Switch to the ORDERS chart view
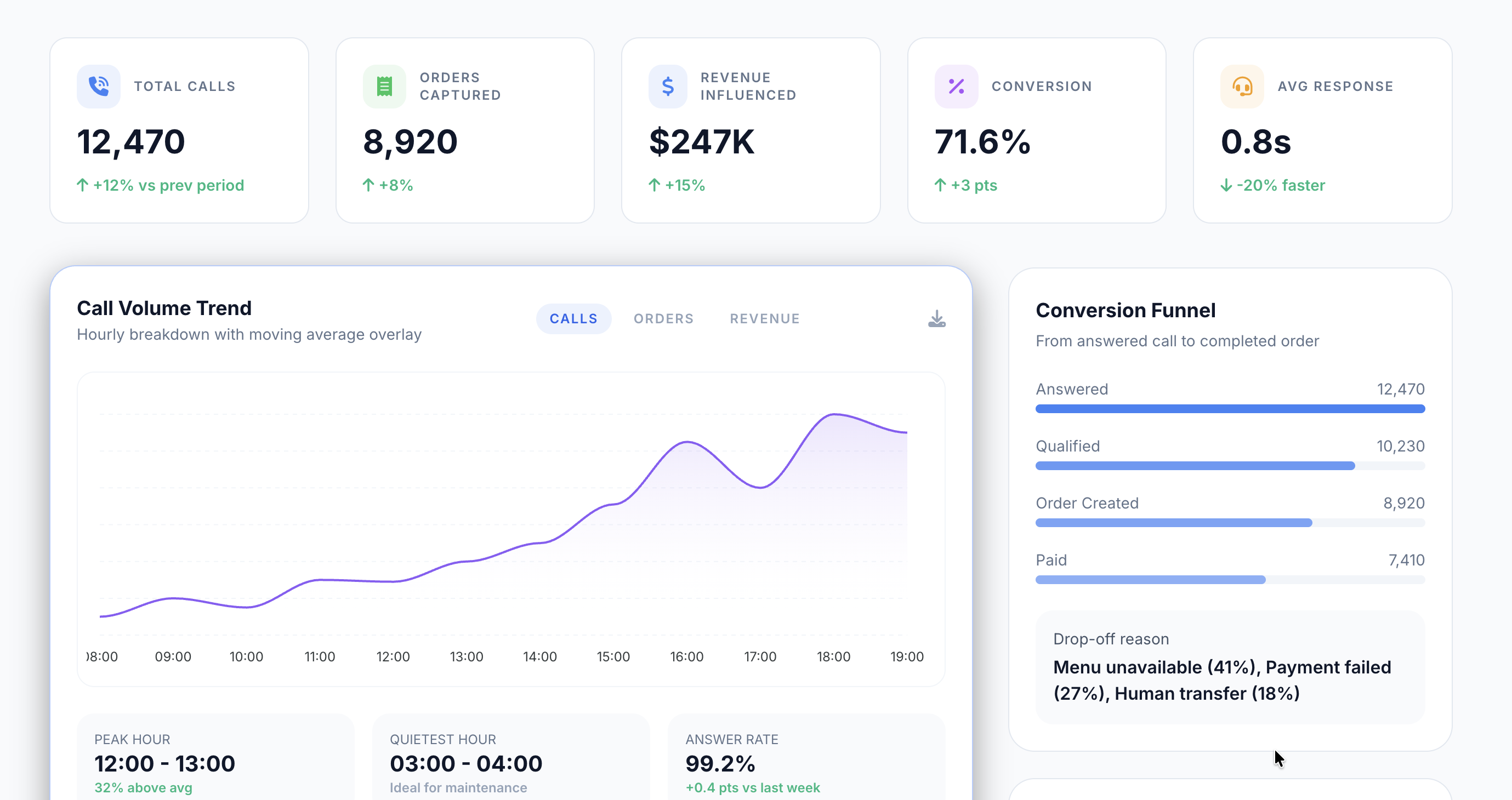Viewport: 1512px width, 800px height. 663,318
